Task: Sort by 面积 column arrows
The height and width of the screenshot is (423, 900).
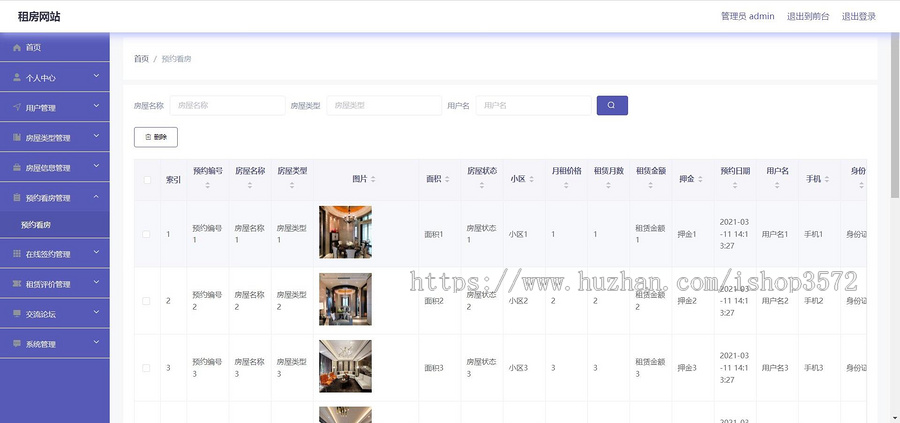Action: pos(447,180)
